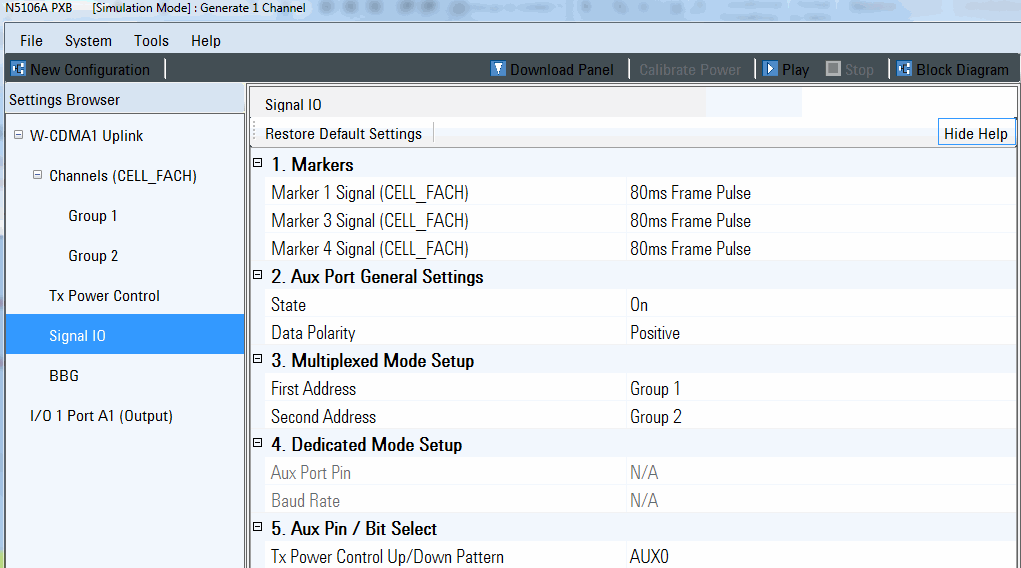Collapse the Multiplexed Mode Setup section
This screenshot has width=1021, height=568.
(x=257, y=360)
